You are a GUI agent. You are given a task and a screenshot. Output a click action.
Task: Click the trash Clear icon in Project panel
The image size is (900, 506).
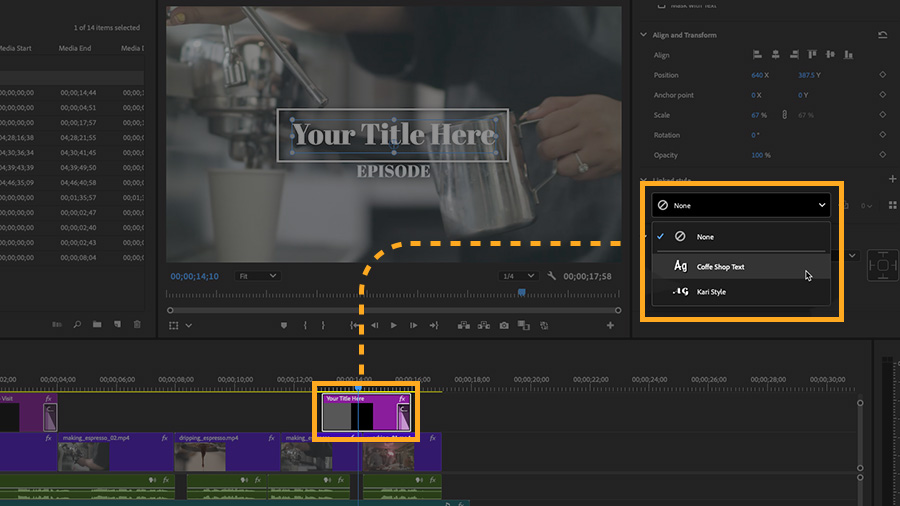(137, 324)
